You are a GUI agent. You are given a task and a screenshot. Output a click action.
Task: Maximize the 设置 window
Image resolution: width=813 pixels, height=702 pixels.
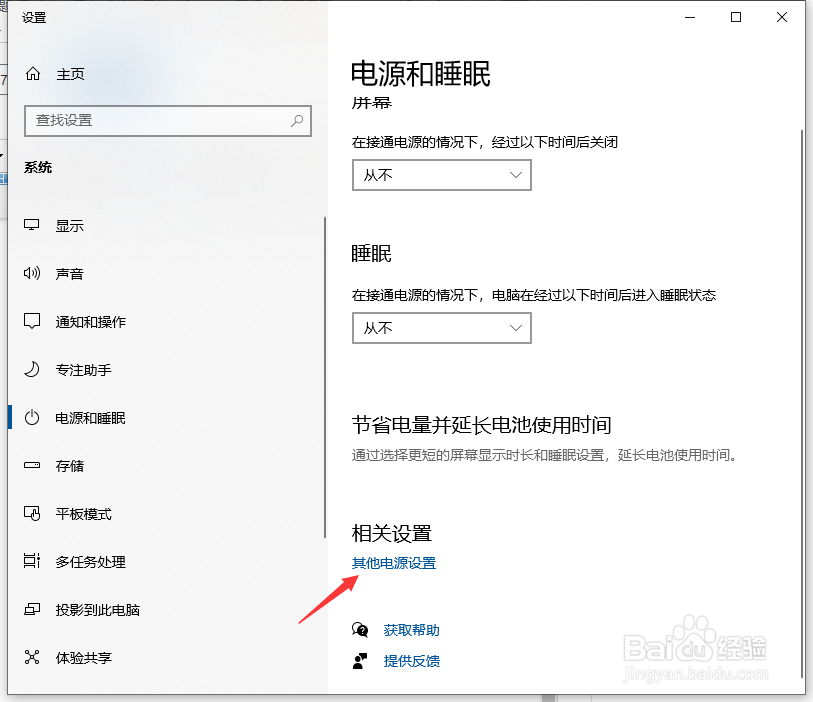[736, 17]
